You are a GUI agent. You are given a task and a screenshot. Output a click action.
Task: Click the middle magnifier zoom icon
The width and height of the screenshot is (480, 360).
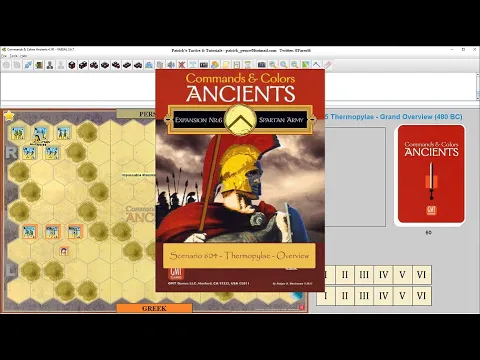pos(284,65)
